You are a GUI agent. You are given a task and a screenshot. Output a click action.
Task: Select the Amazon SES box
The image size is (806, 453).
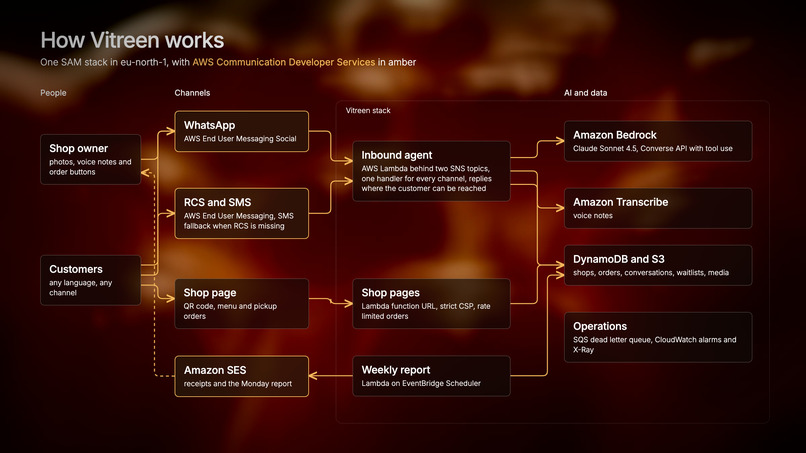click(242, 376)
